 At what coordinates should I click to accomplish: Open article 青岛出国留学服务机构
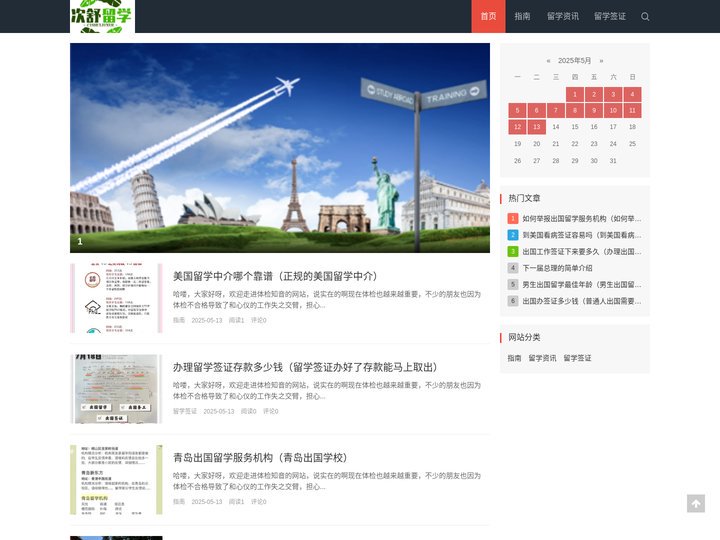260,458
